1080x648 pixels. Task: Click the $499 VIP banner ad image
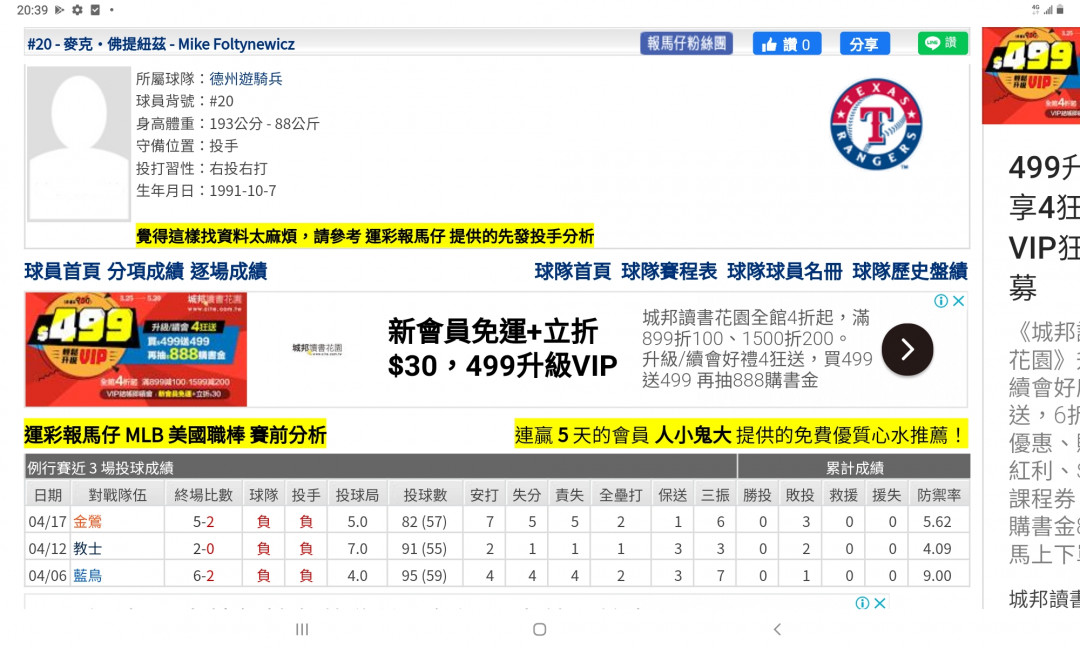coord(136,349)
